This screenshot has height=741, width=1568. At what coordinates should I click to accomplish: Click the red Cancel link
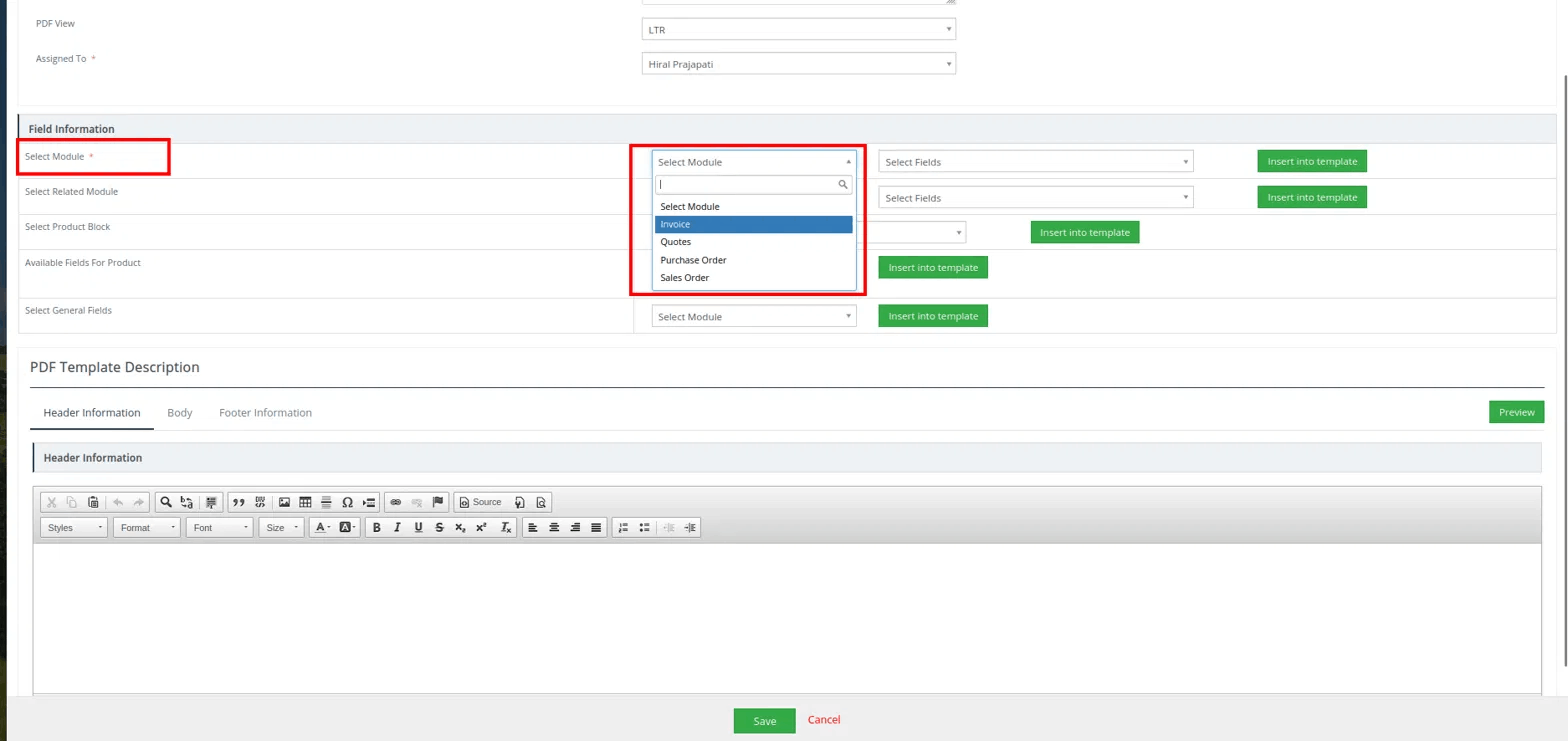pos(824,720)
